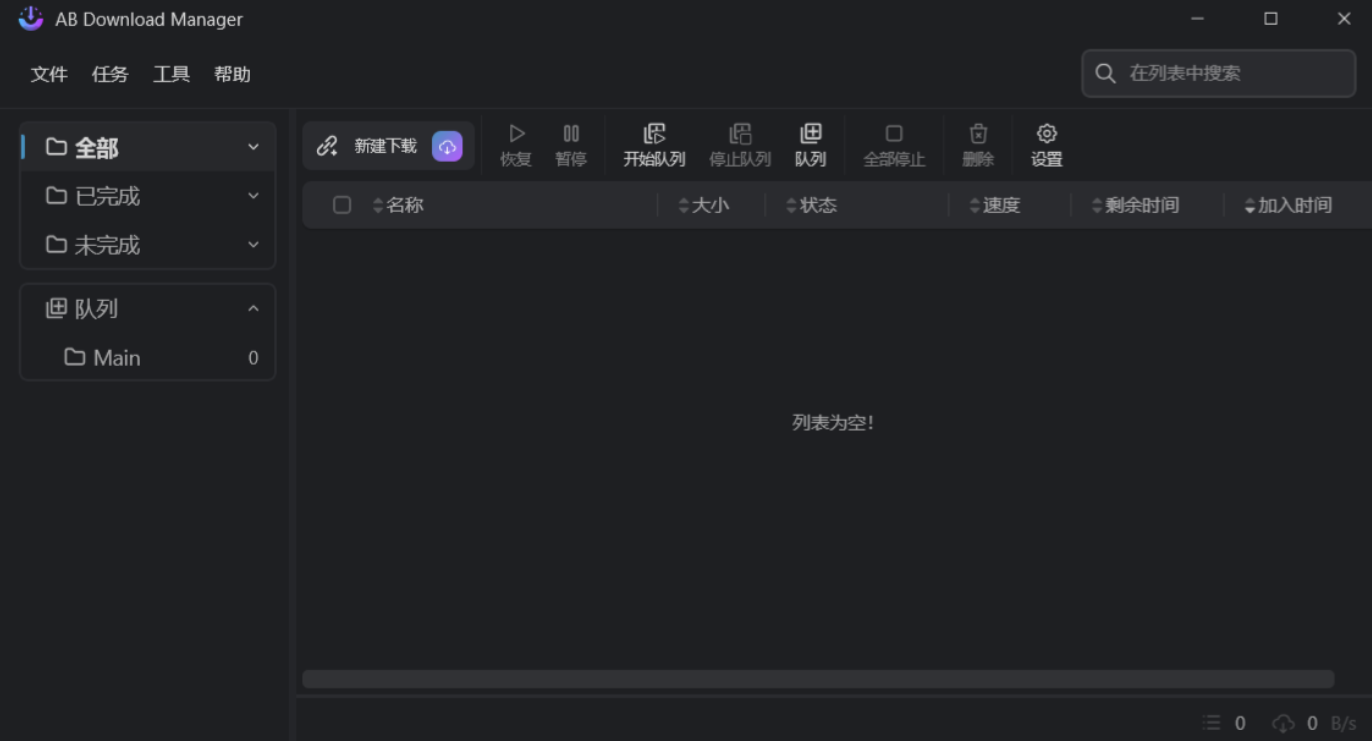The height and width of the screenshot is (741, 1372).
Task: Click the folder icon next to 全部
Action: [x=56, y=147]
